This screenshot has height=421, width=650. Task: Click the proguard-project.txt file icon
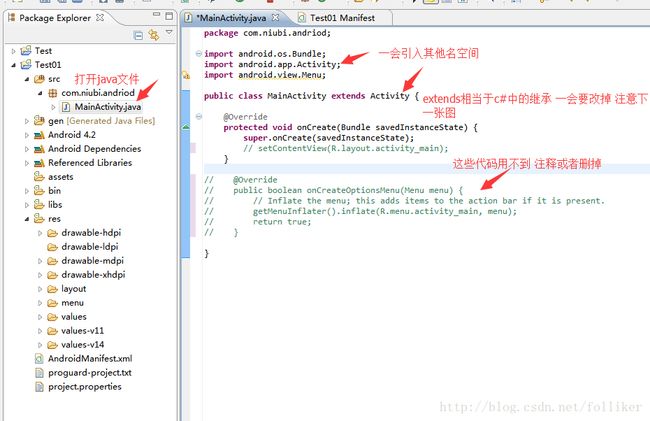[x=39, y=373]
